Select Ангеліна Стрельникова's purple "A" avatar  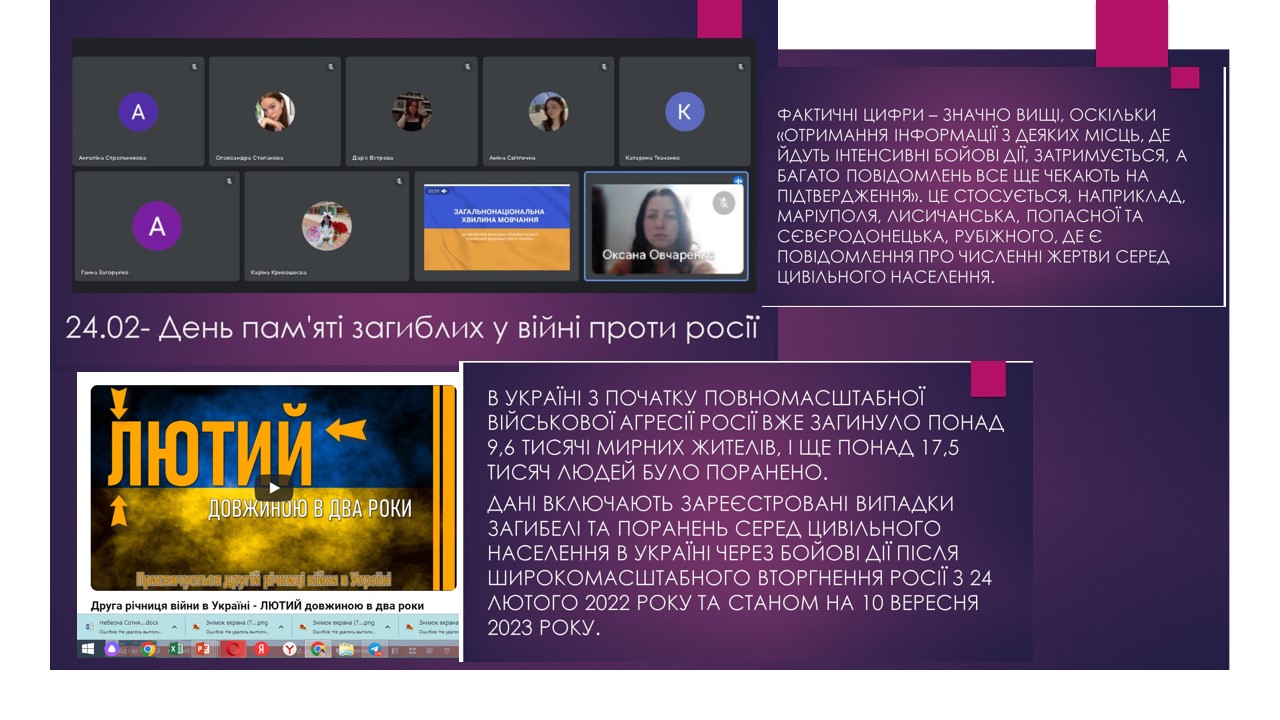[138, 112]
